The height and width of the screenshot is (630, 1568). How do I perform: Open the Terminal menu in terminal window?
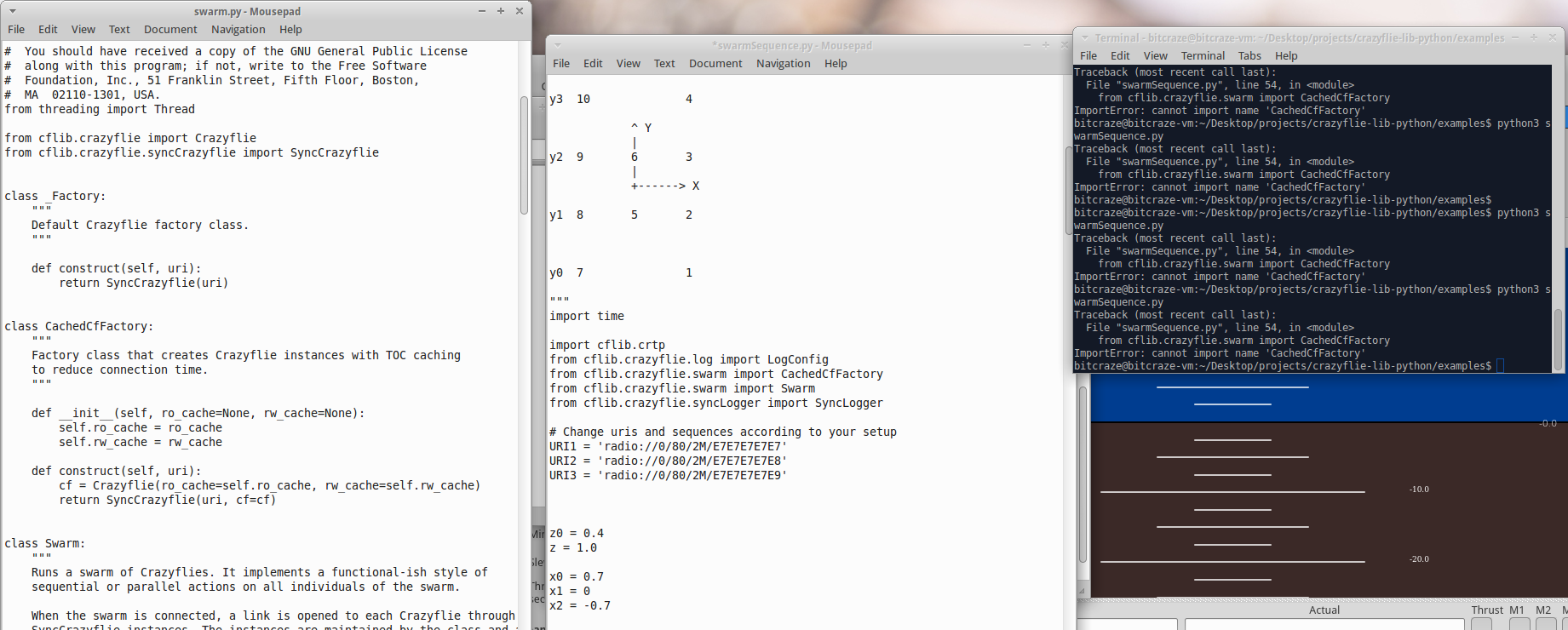pos(1203,55)
